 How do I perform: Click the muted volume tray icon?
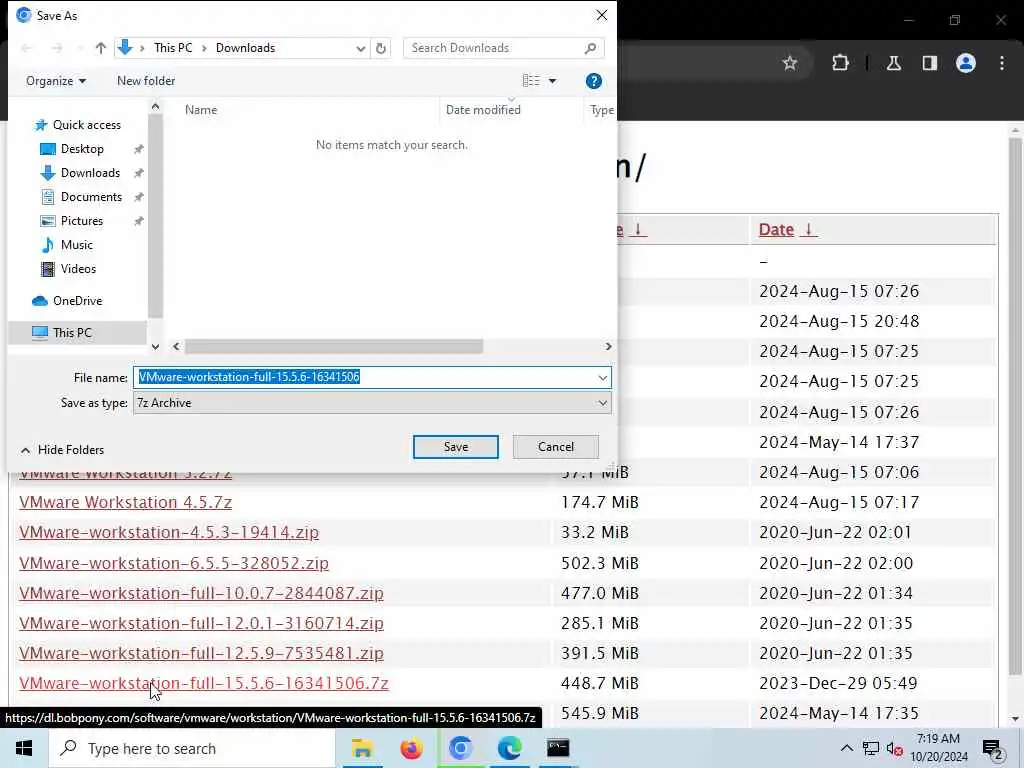tap(895, 749)
